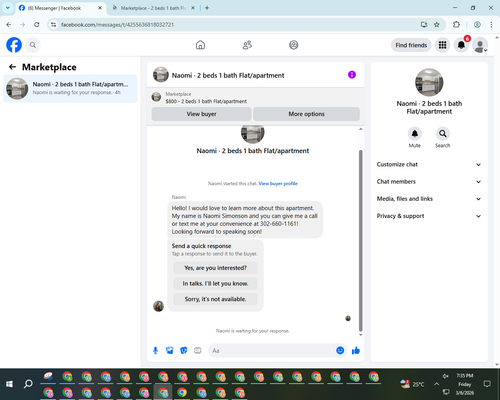Image resolution: width=500 pixels, height=400 pixels.
Task: View site information icon in address bar
Action: [x=54, y=25]
